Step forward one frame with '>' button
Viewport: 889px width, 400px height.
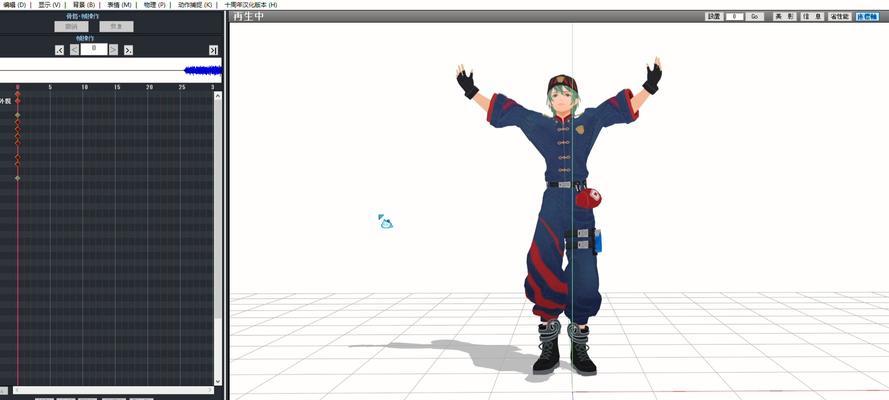pos(113,50)
